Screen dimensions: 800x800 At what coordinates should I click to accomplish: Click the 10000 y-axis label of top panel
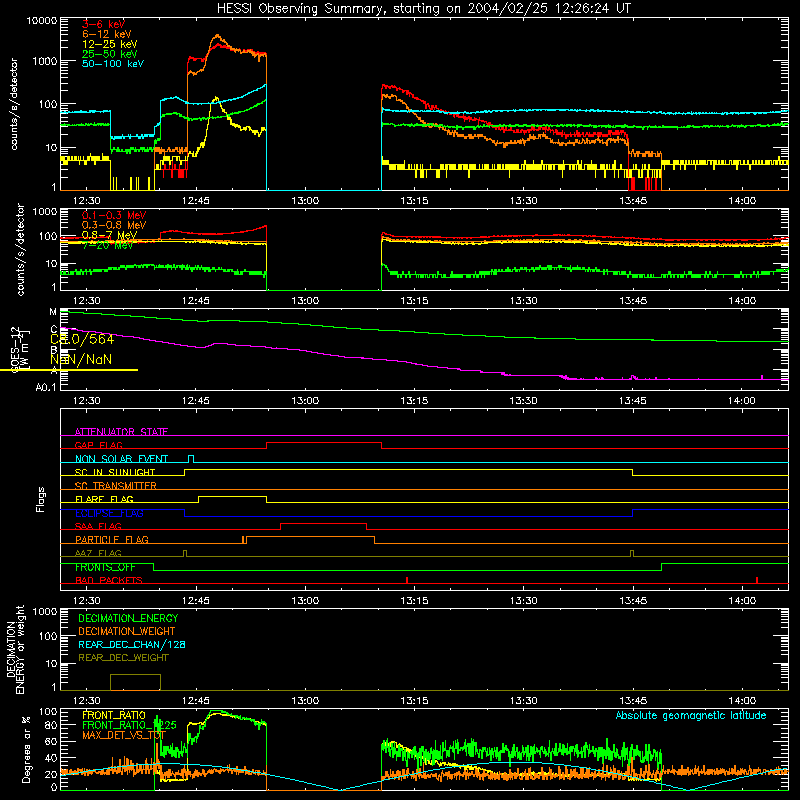(x=41, y=21)
